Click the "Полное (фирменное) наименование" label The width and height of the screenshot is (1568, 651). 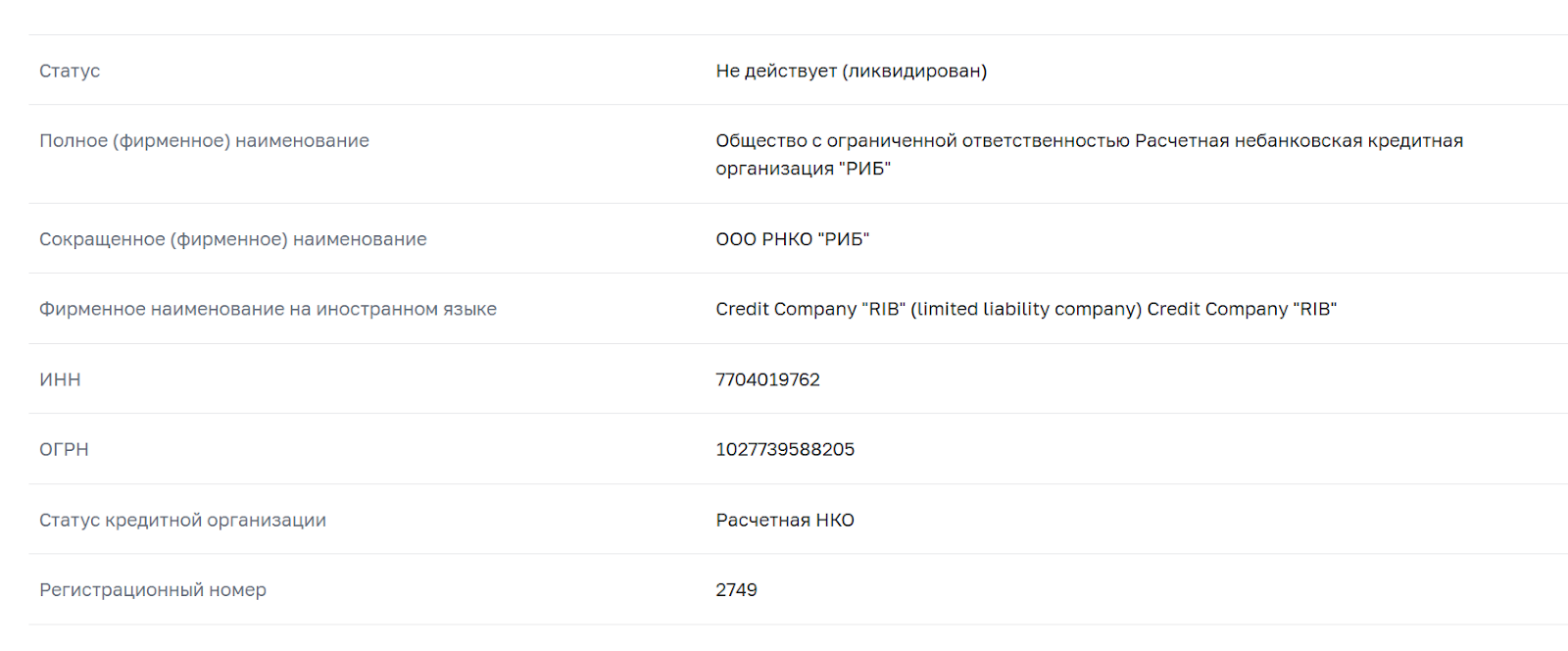(204, 140)
